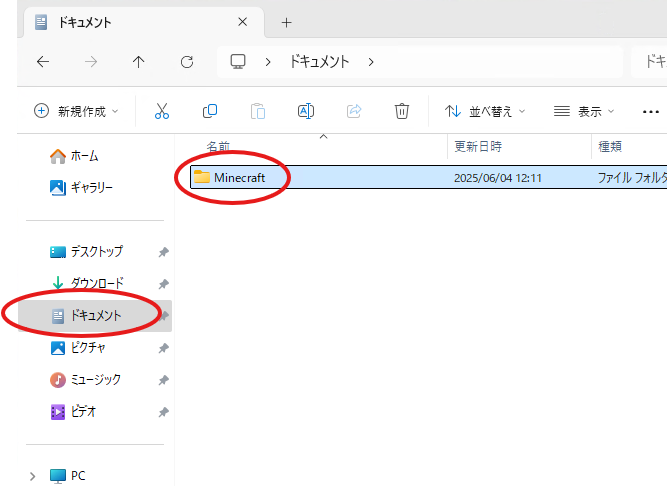Click the Forward navigation arrow
This screenshot has height=486, width=667.
(x=91, y=62)
